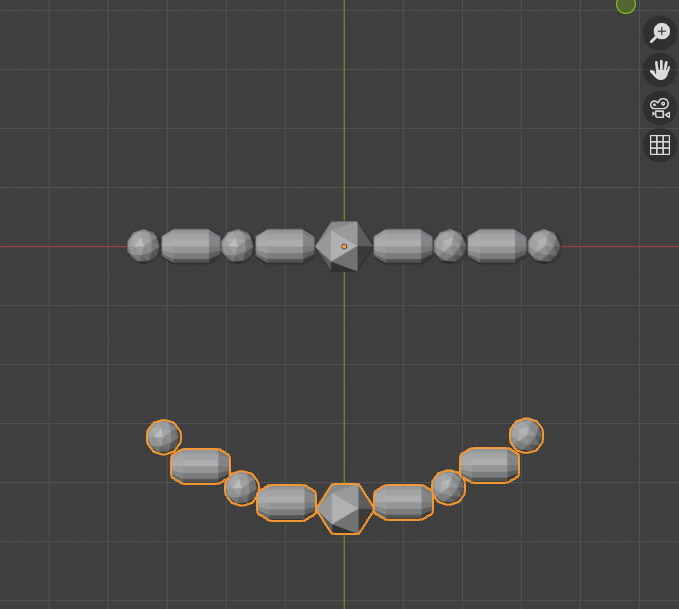679x609 pixels.
Task: Select the center icosphere in the straight chain
Action: (344, 246)
